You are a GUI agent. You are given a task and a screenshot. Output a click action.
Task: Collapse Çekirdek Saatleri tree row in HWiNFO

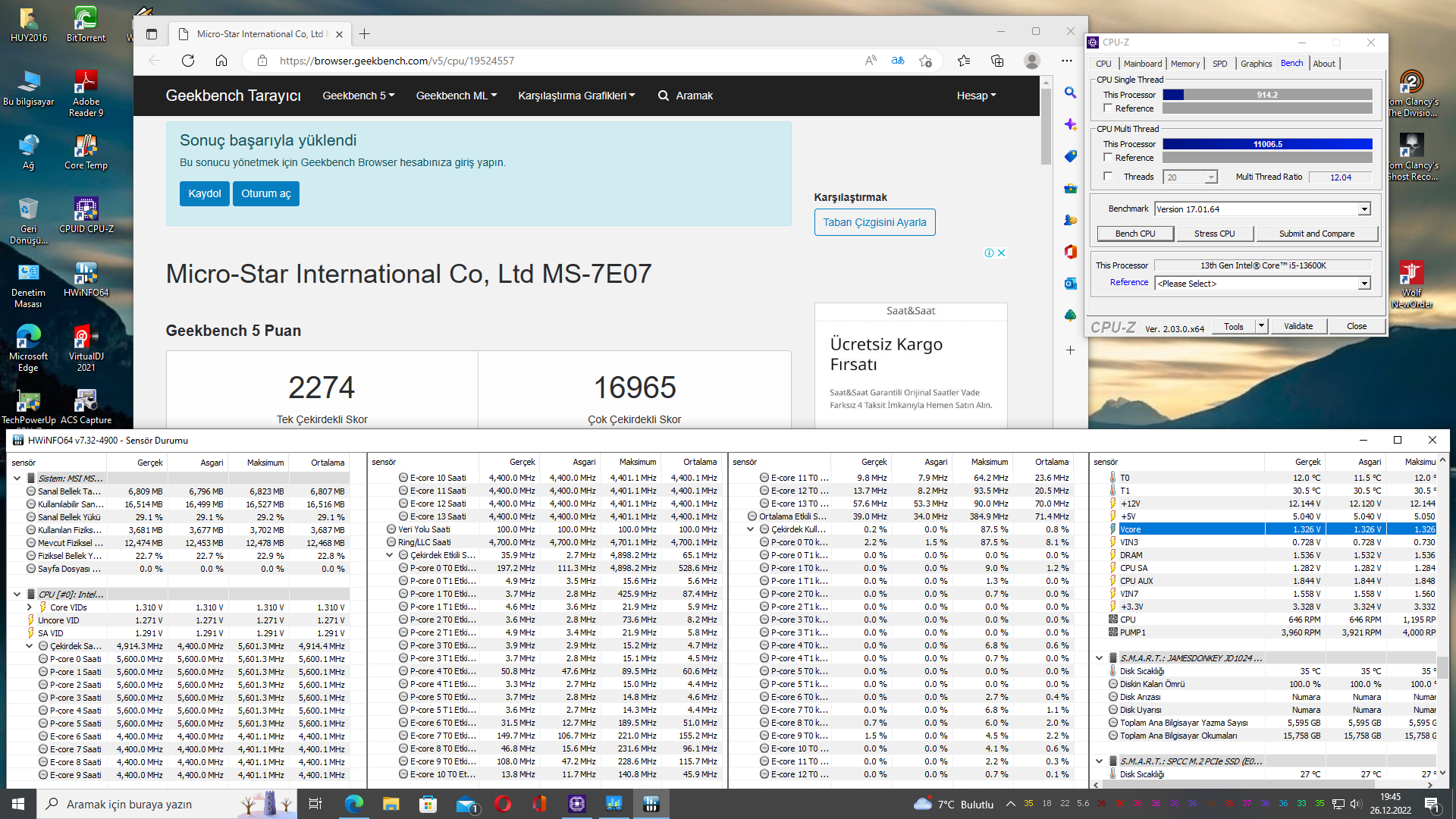30,646
